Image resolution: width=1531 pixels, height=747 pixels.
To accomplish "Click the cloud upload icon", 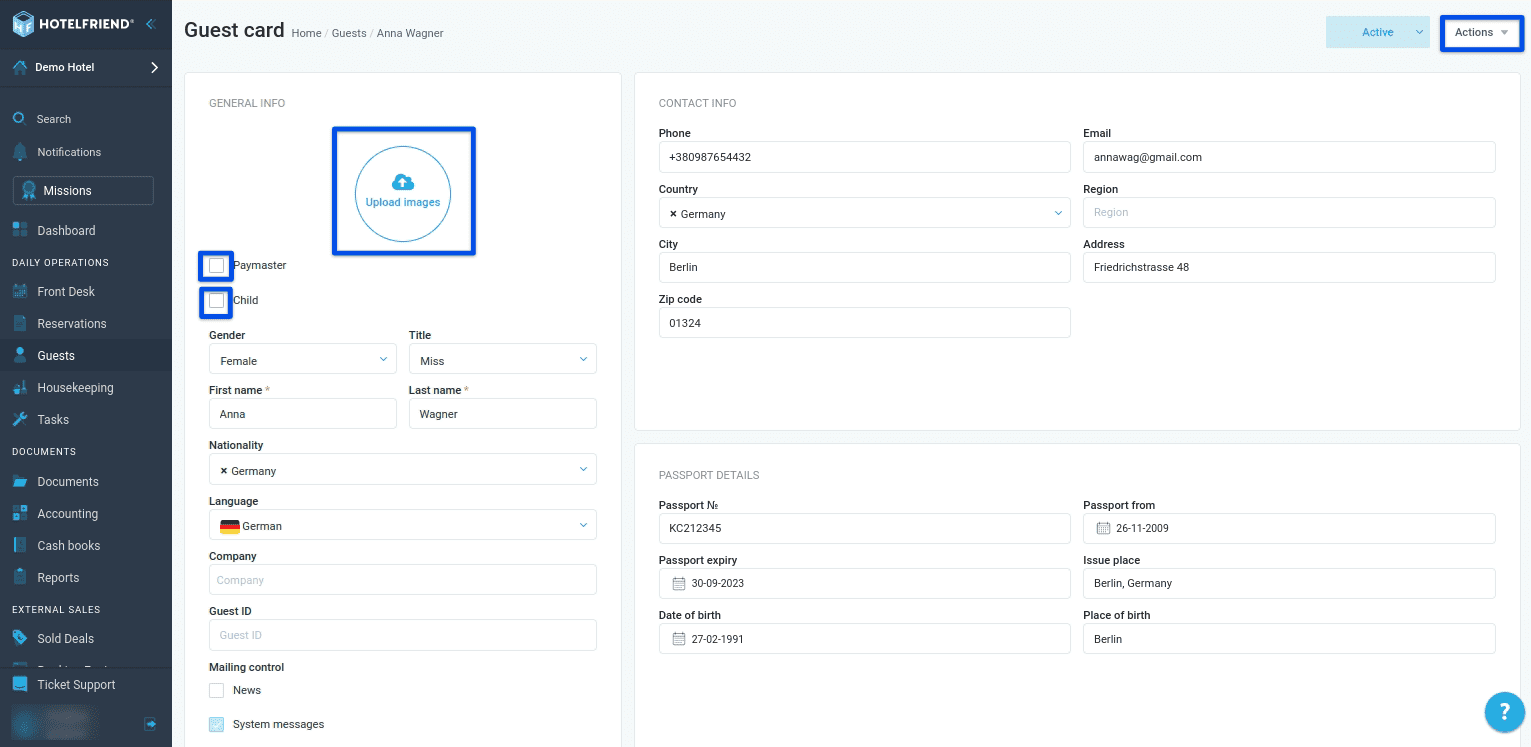I will coord(403,182).
